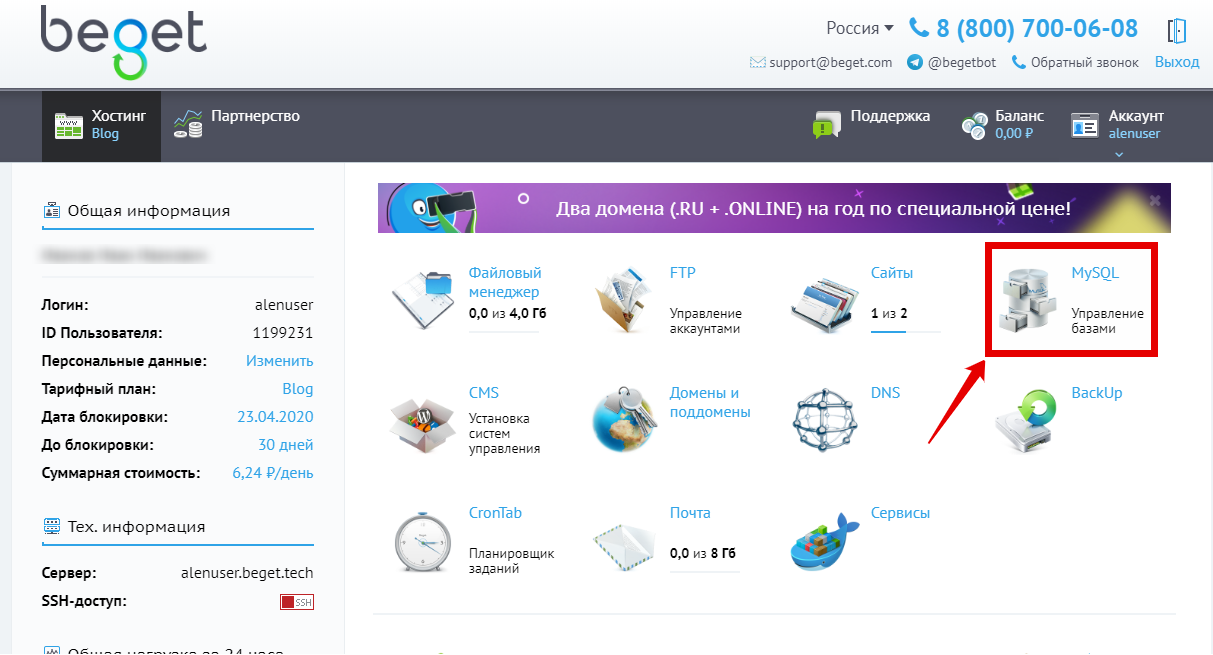Click the @begetbot link
Screen dimensions: 1213x655
pos(963,62)
